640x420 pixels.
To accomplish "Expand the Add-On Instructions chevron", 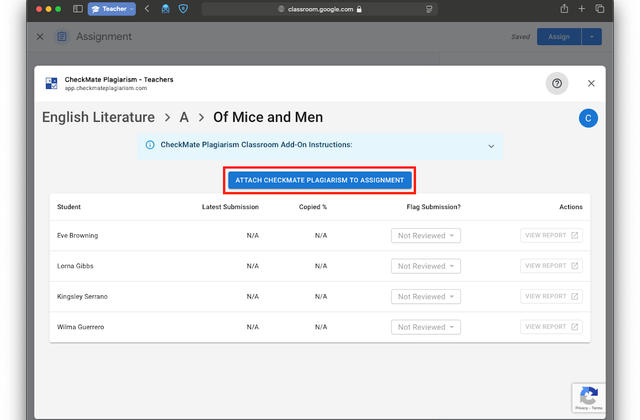I will (x=491, y=146).
